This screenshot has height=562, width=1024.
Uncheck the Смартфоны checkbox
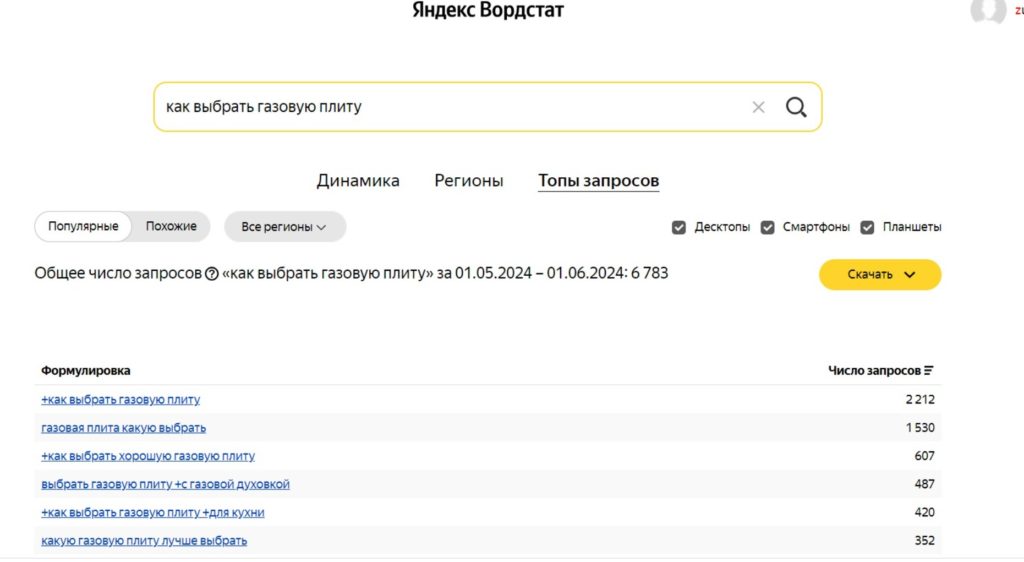767,227
